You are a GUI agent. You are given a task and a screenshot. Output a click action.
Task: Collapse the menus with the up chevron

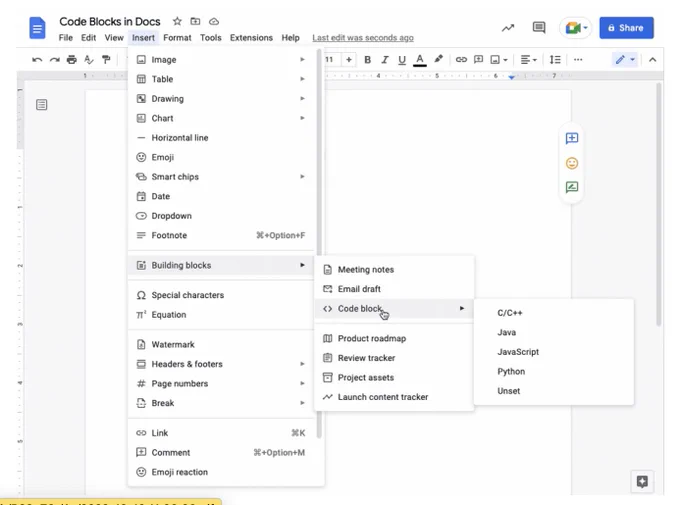point(652,60)
